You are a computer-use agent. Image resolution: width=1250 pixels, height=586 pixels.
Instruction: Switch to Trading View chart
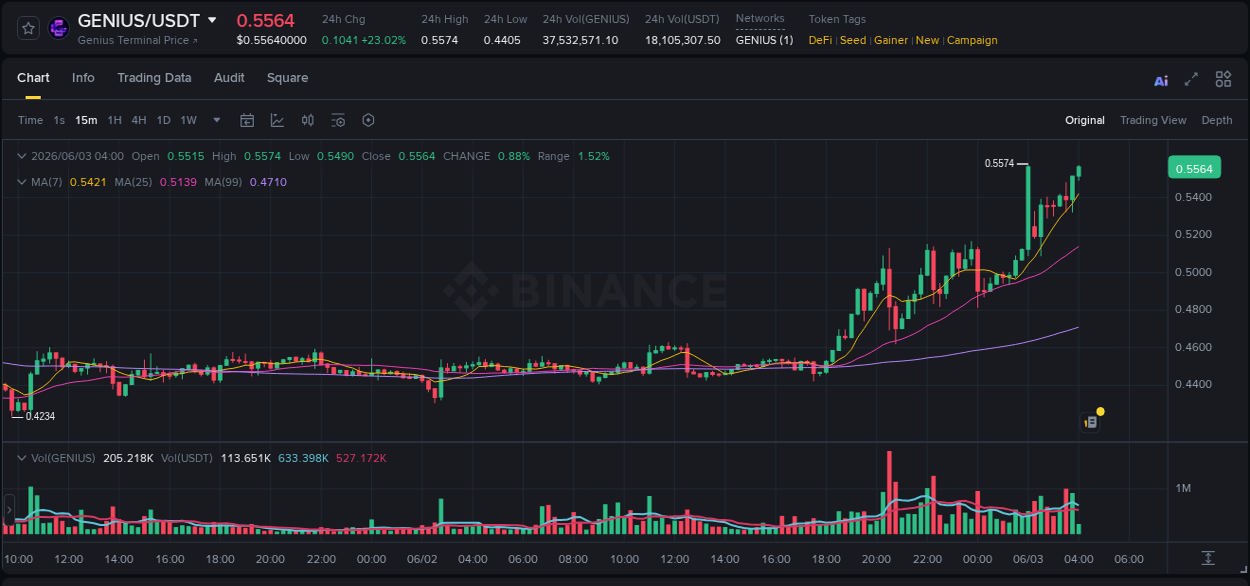(1153, 120)
